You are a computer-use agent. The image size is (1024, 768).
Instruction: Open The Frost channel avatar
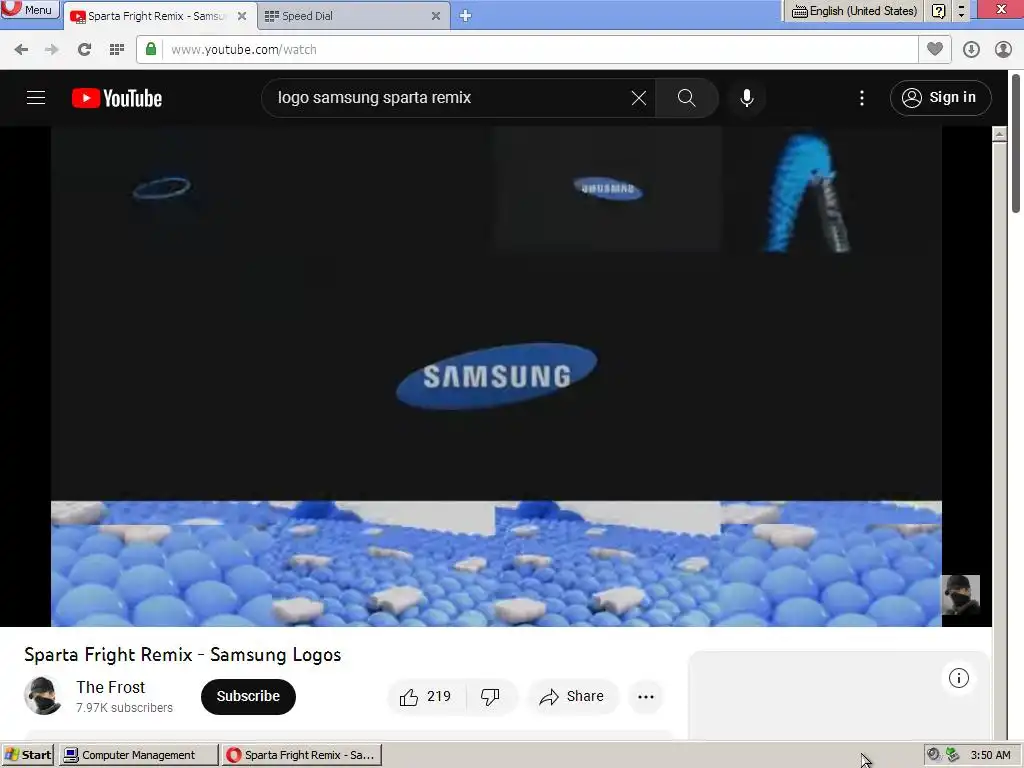tap(43, 696)
